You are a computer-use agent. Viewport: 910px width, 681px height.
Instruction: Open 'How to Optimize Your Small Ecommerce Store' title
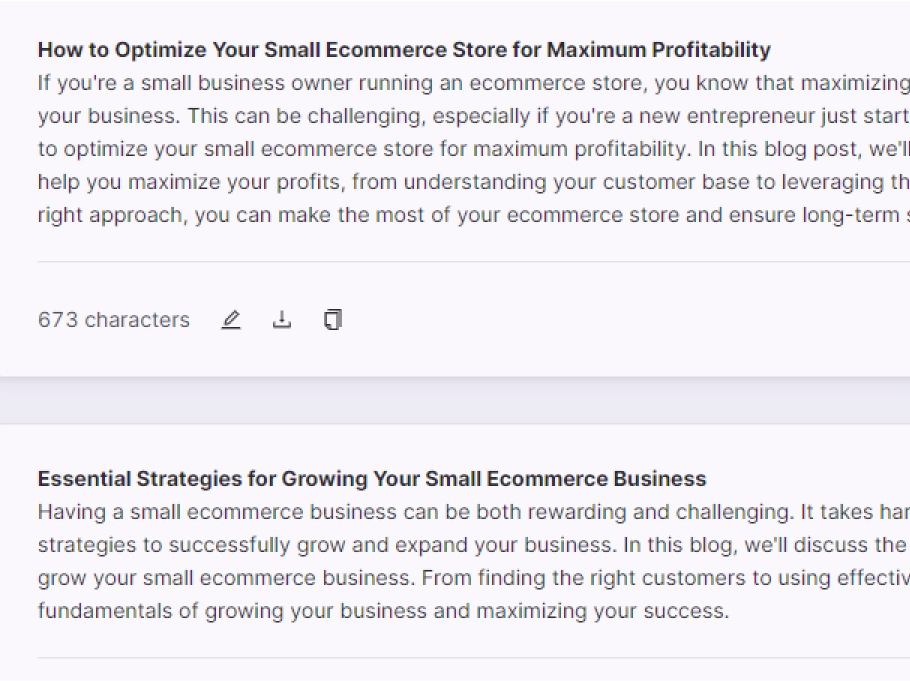404,50
